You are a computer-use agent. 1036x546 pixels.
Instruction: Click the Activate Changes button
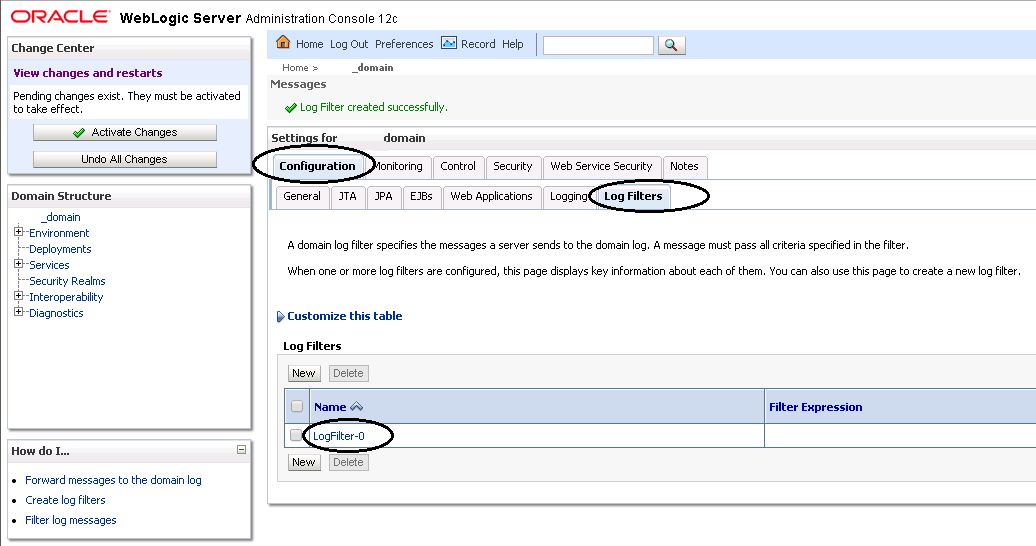[125, 132]
